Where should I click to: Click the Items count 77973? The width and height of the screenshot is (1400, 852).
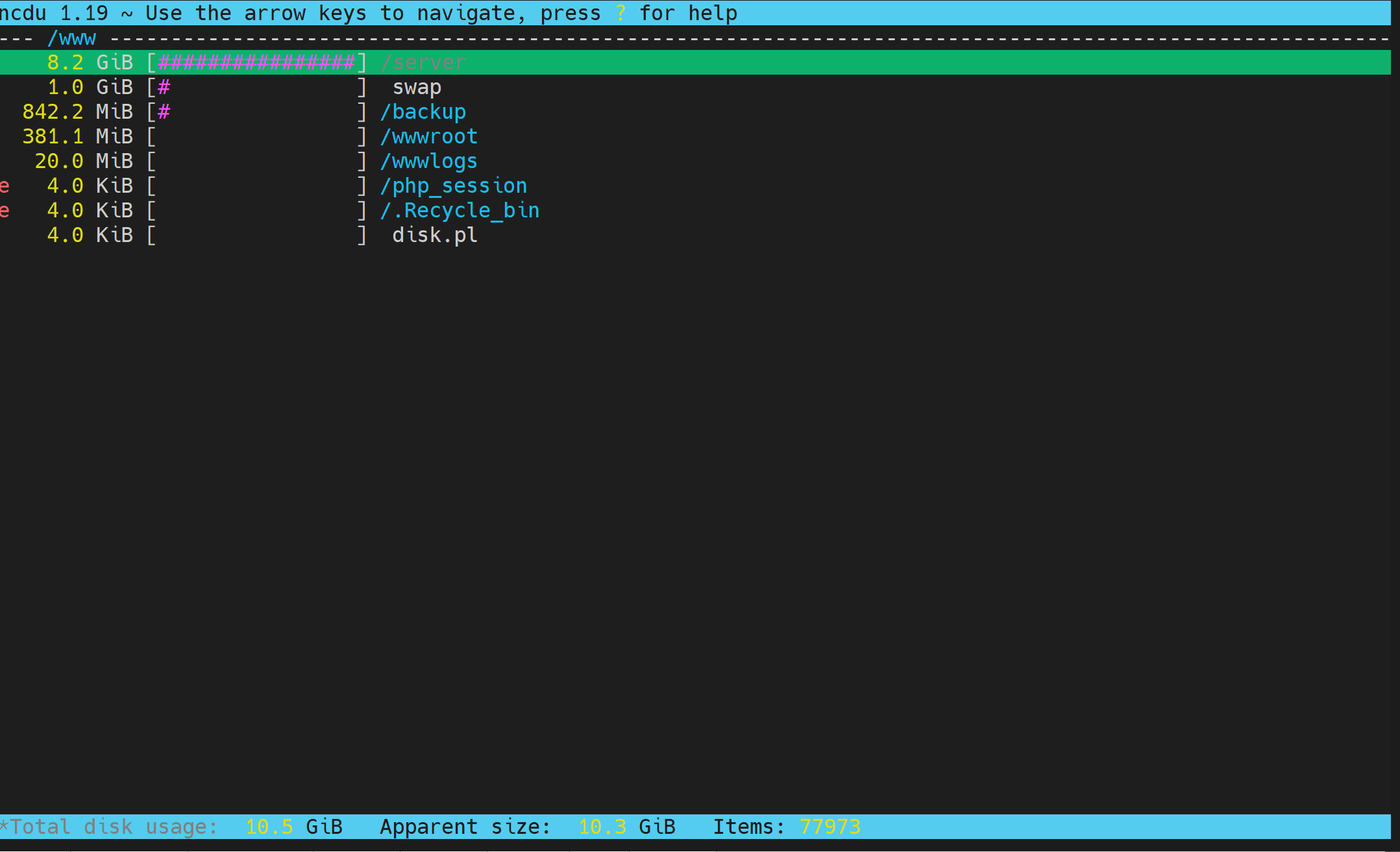tap(787, 827)
